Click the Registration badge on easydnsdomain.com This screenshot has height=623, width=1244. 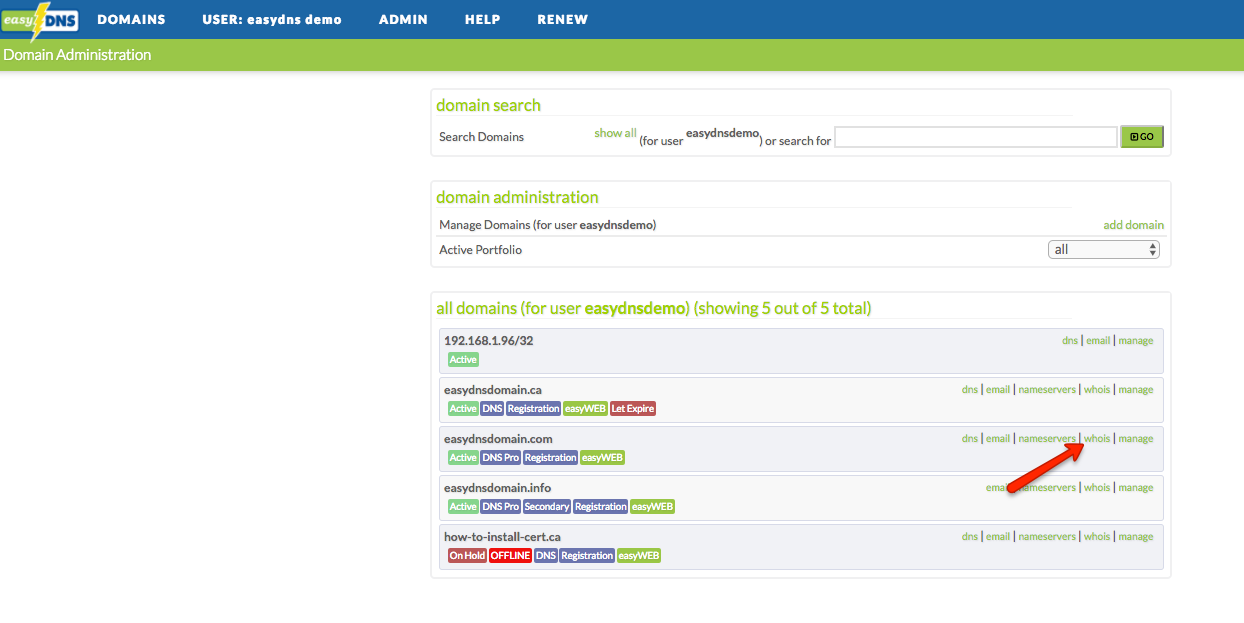coord(550,458)
